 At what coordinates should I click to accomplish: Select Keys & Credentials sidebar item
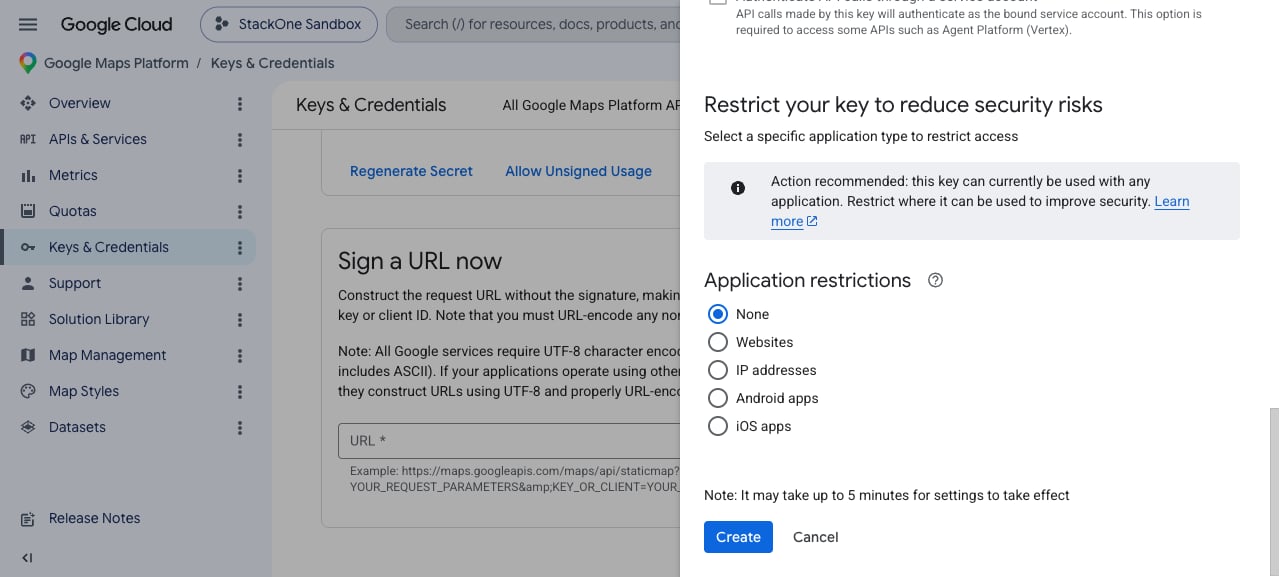pos(109,247)
